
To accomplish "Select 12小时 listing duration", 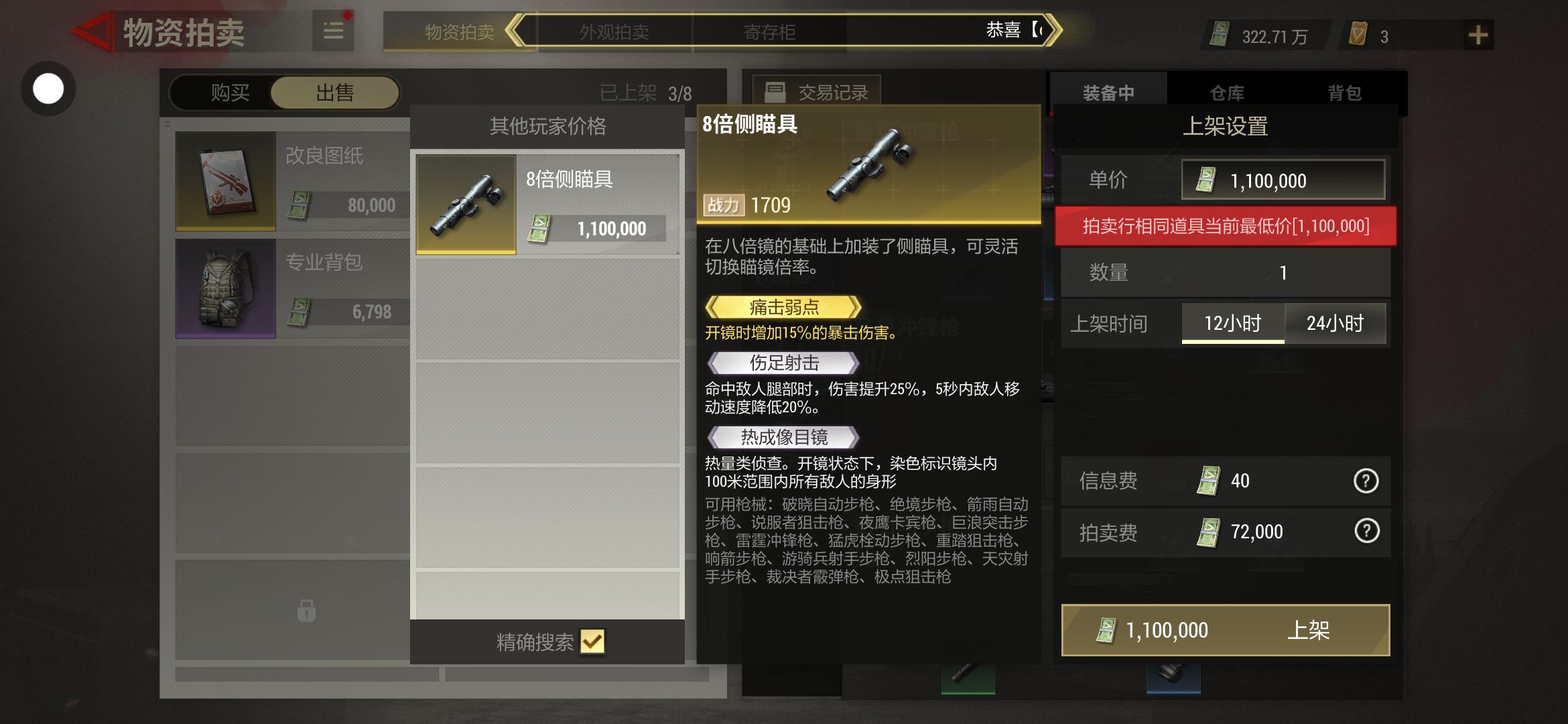I will point(1233,324).
